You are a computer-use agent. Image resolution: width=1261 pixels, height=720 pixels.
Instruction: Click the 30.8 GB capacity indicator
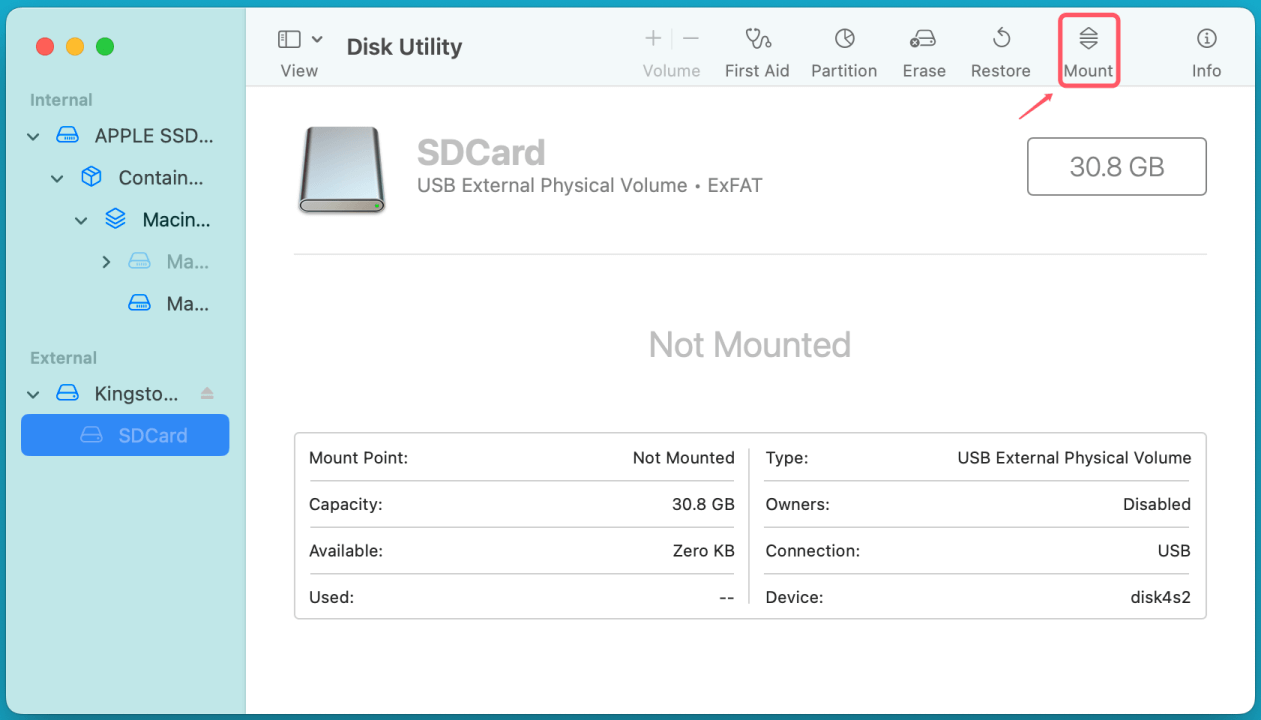1116,166
